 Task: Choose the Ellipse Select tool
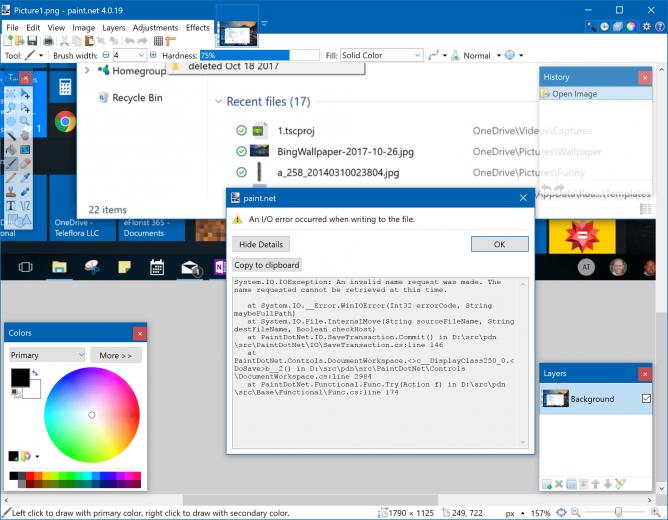coord(11,122)
